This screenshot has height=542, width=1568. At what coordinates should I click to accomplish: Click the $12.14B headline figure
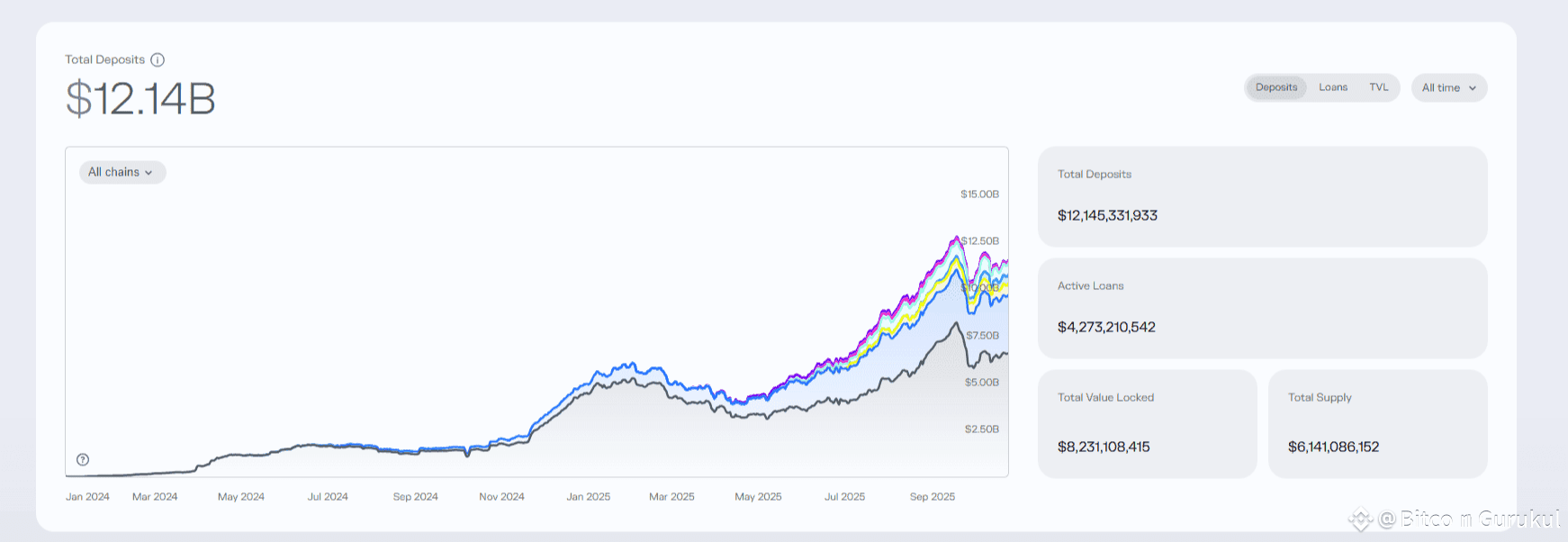(x=140, y=98)
